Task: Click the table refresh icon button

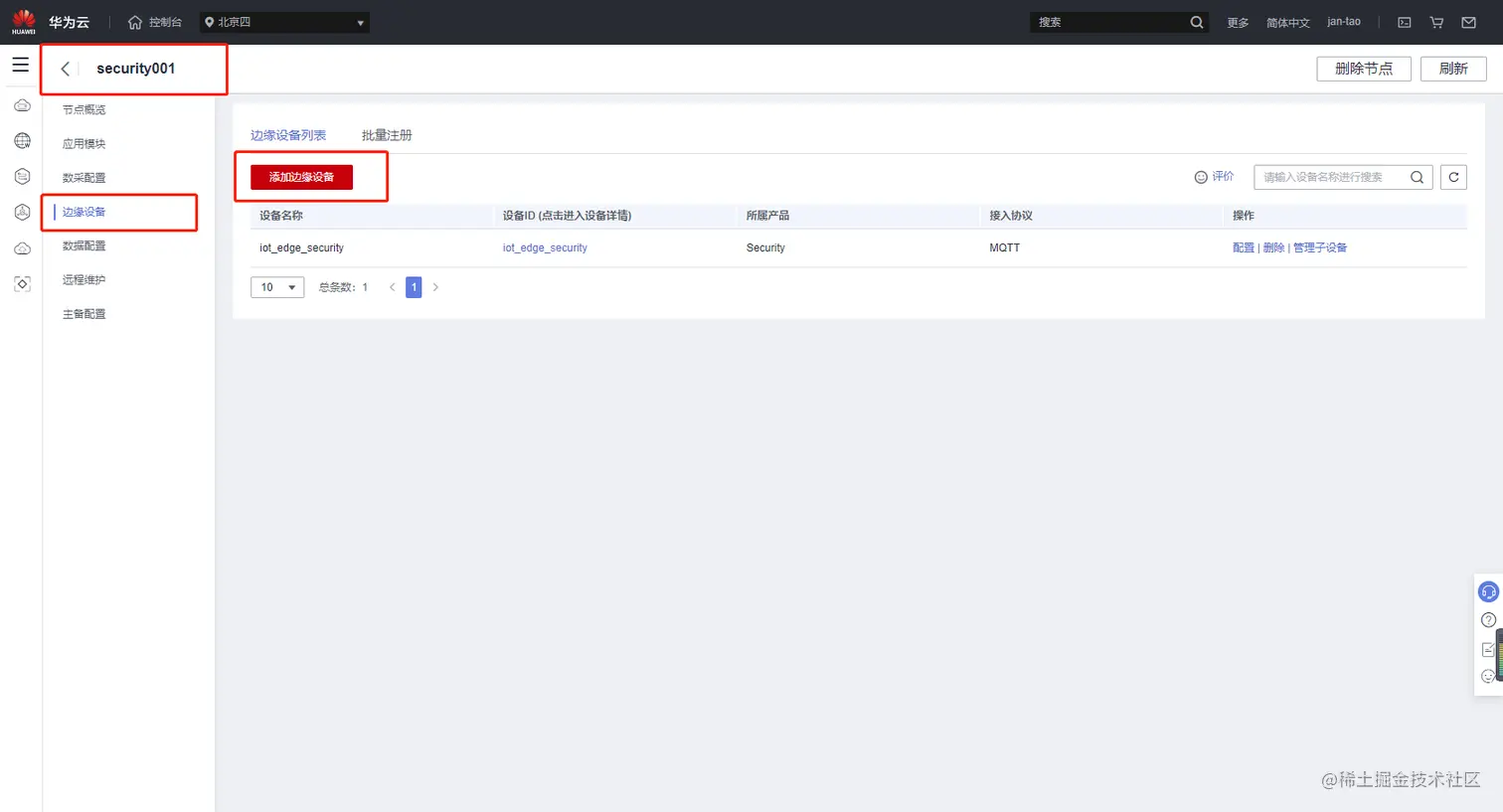Action: click(1453, 177)
